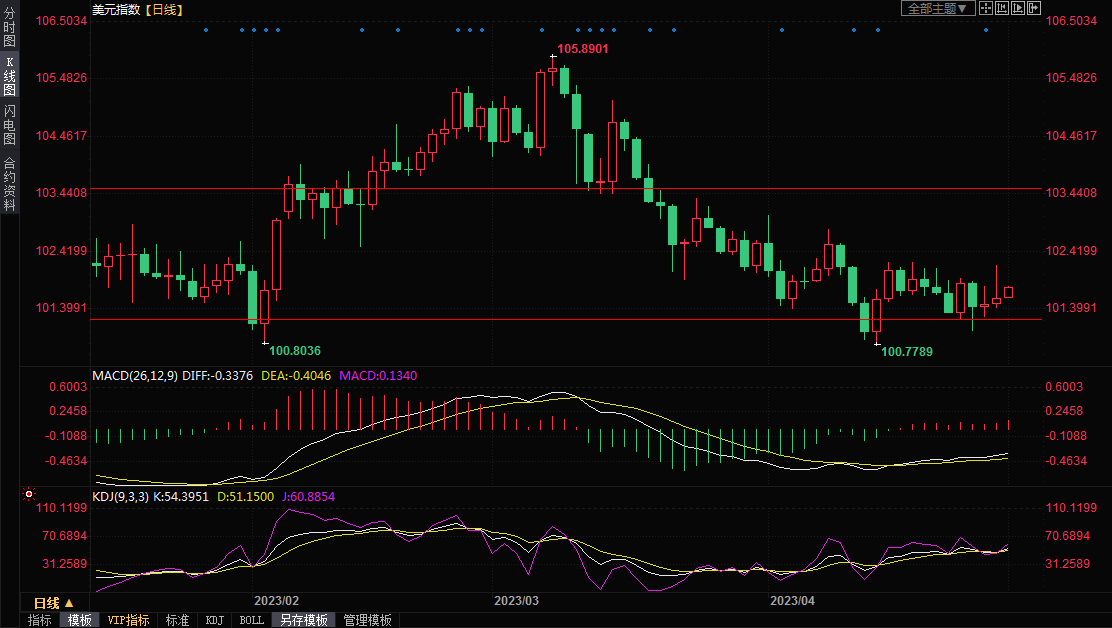
Task: Click the 105.8901 high price marker
Action: 582,48
